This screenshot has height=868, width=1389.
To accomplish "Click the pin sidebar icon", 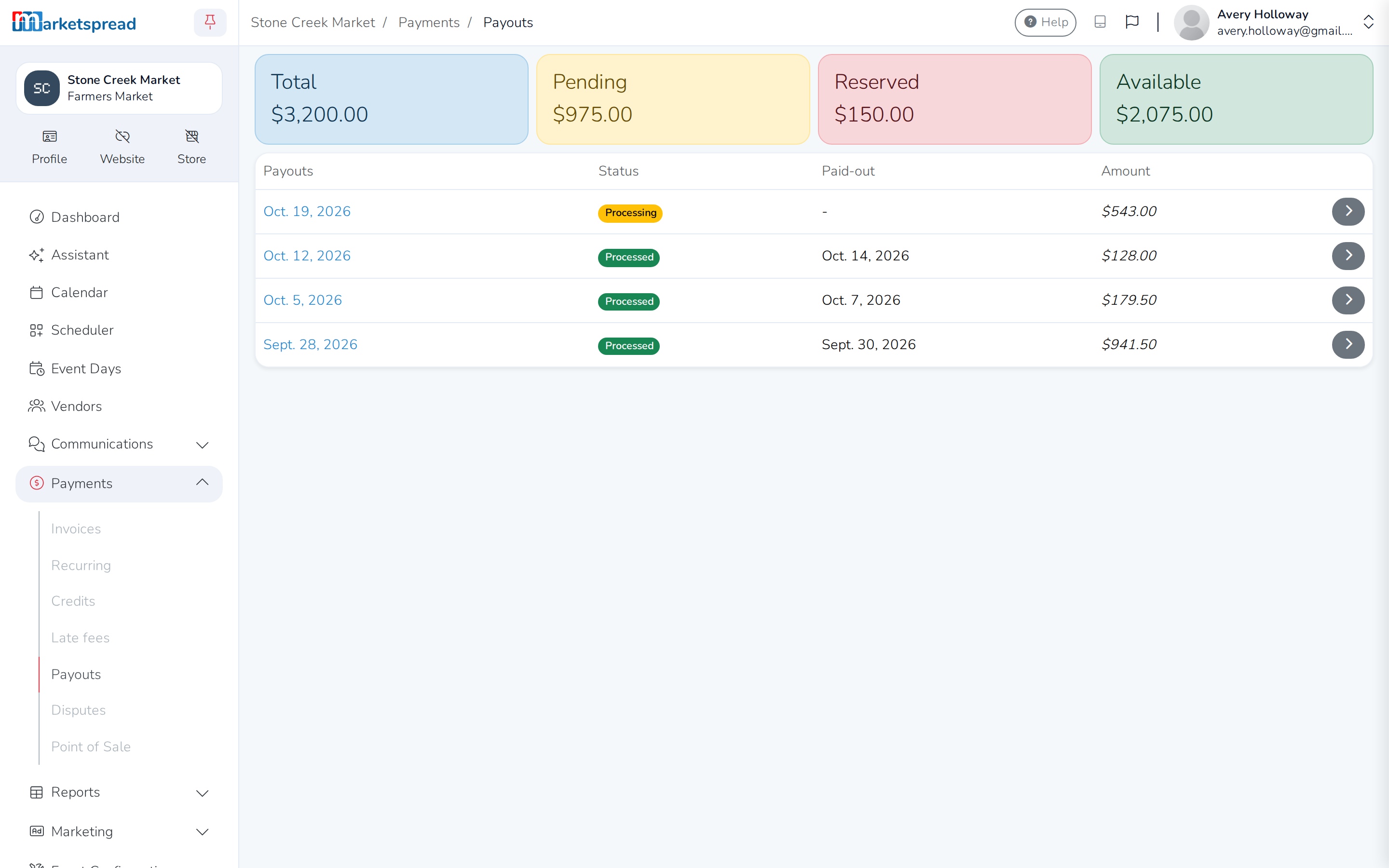I will click(210, 22).
